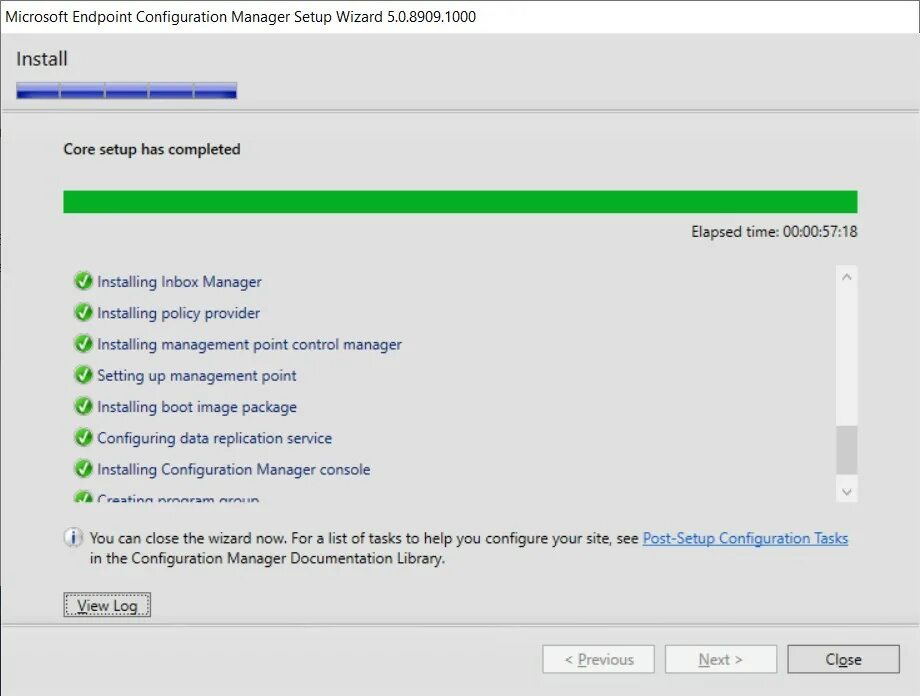Click the disabled Next button

point(721,660)
